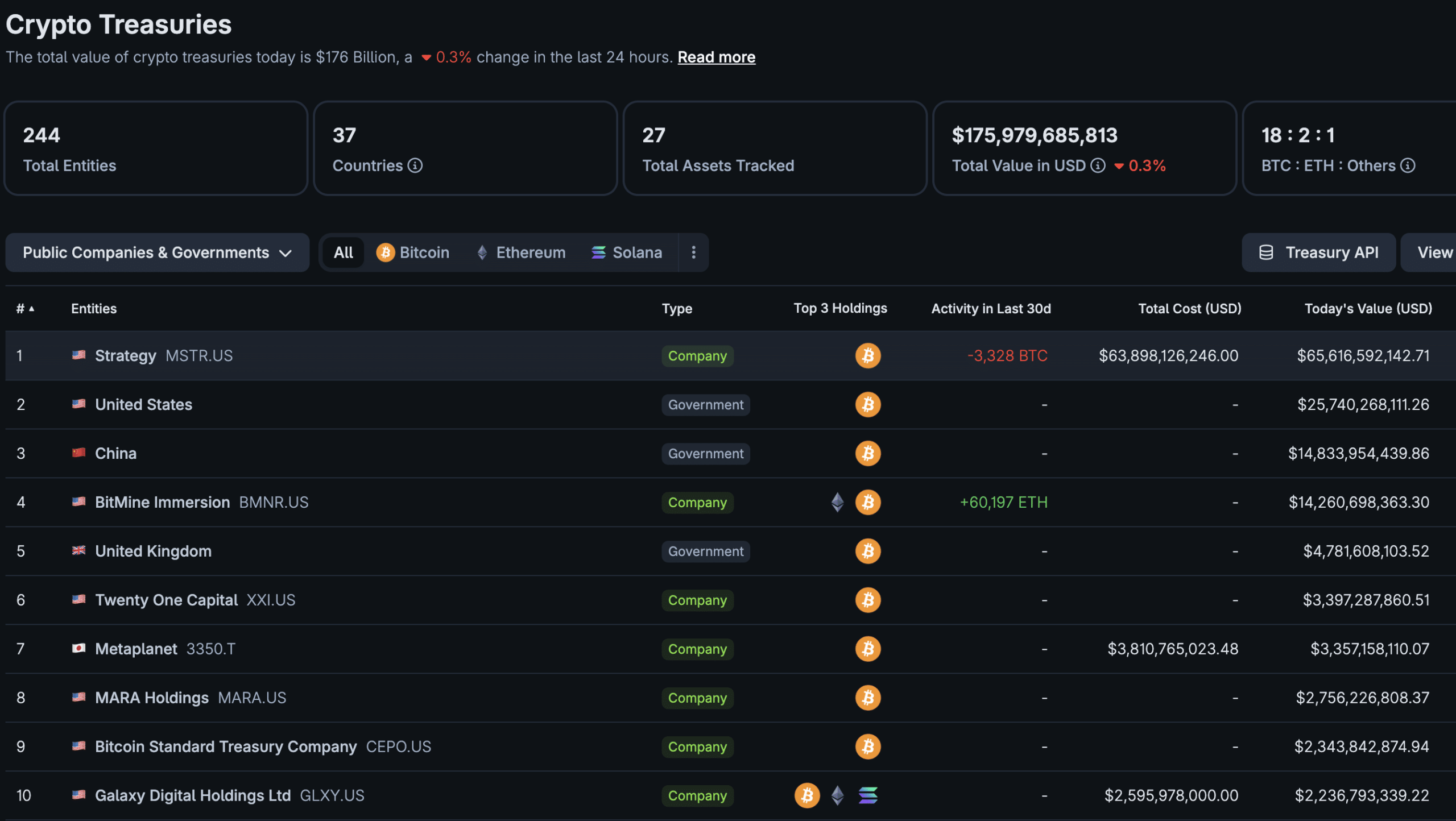Click Bitcoin icon in United States row
The width and height of the screenshot is (1456, 821).
[868, 405]
